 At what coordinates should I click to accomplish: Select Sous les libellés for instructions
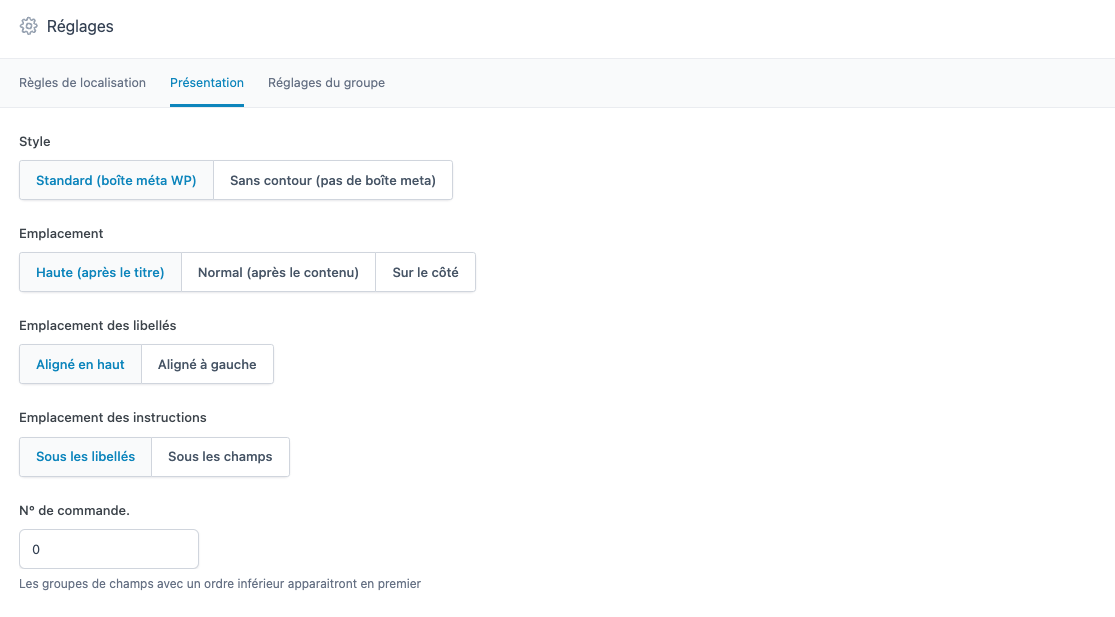pyautogui.click(x=85, y=457)
